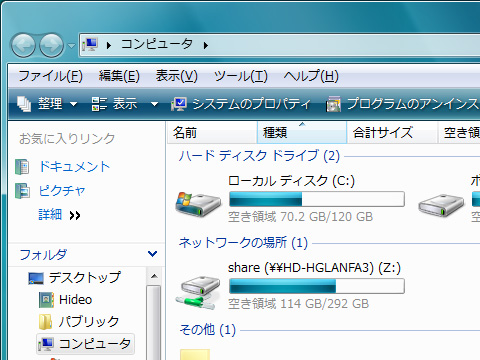Click the Back navigation arrow

pos(23,45)
